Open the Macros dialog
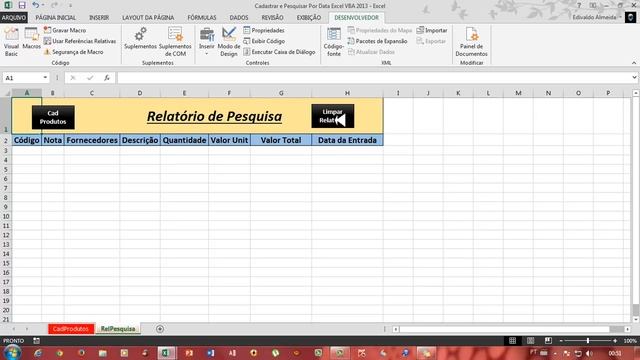Viewport: 640px width, 360px height. (31, 39)
